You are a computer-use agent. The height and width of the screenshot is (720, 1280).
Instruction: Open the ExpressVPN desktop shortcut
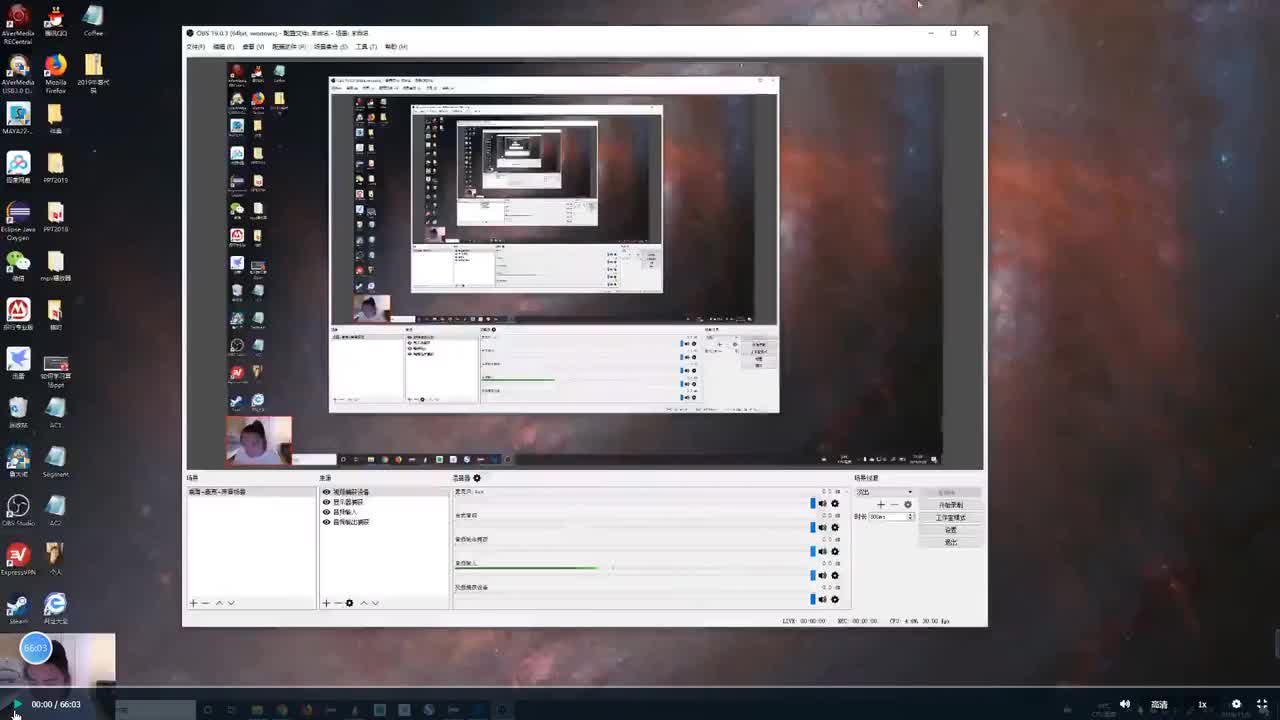coord(18,560)
